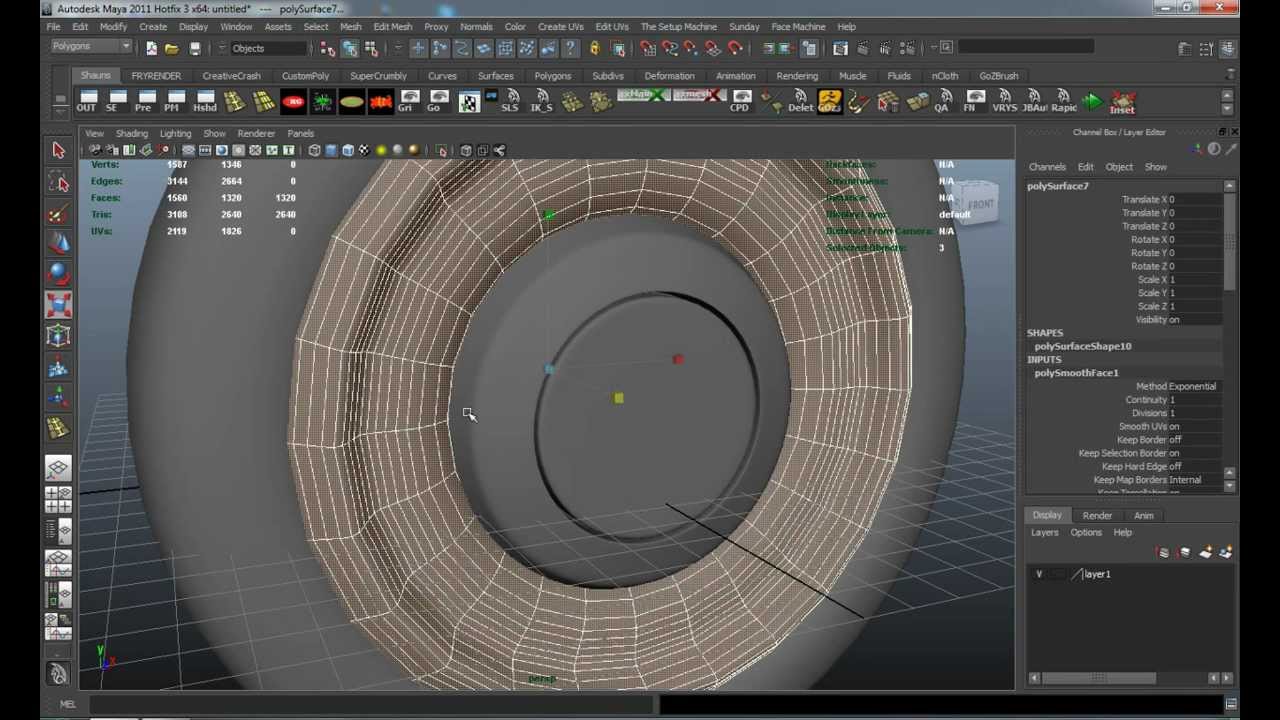Click the Rapid shelf icon
Image resolution: width=1280 pixels, height=720 pixels.
pos(1063,102)
